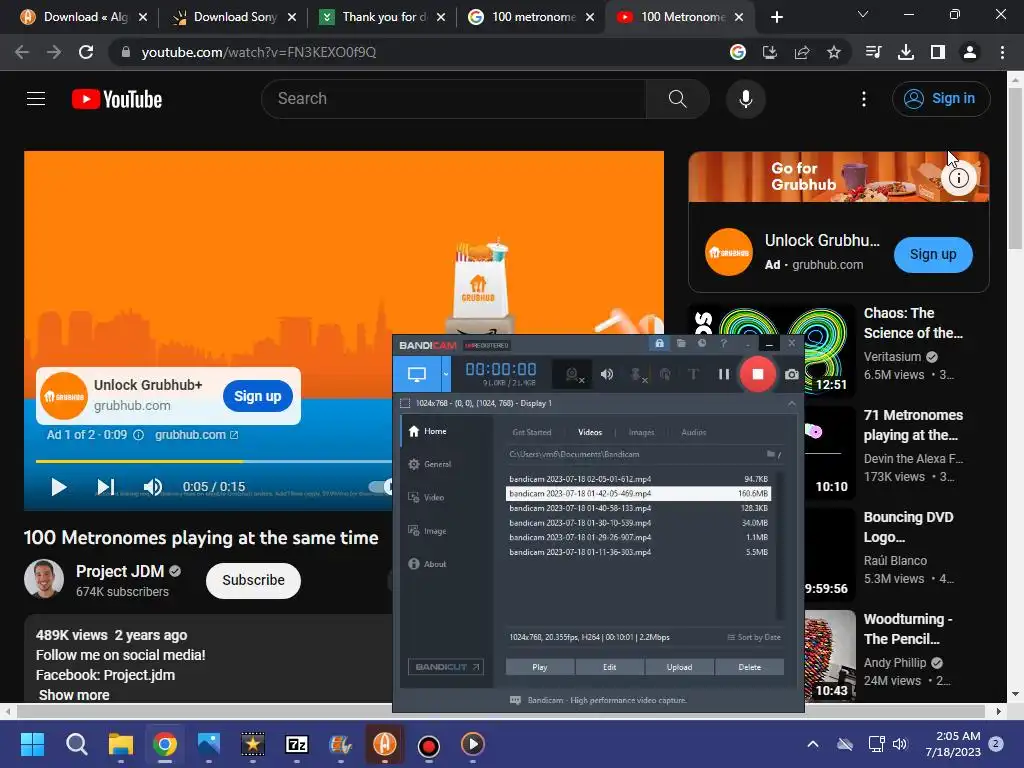
Task: Switch to the Get Started tab
Action: pos(532,432)
